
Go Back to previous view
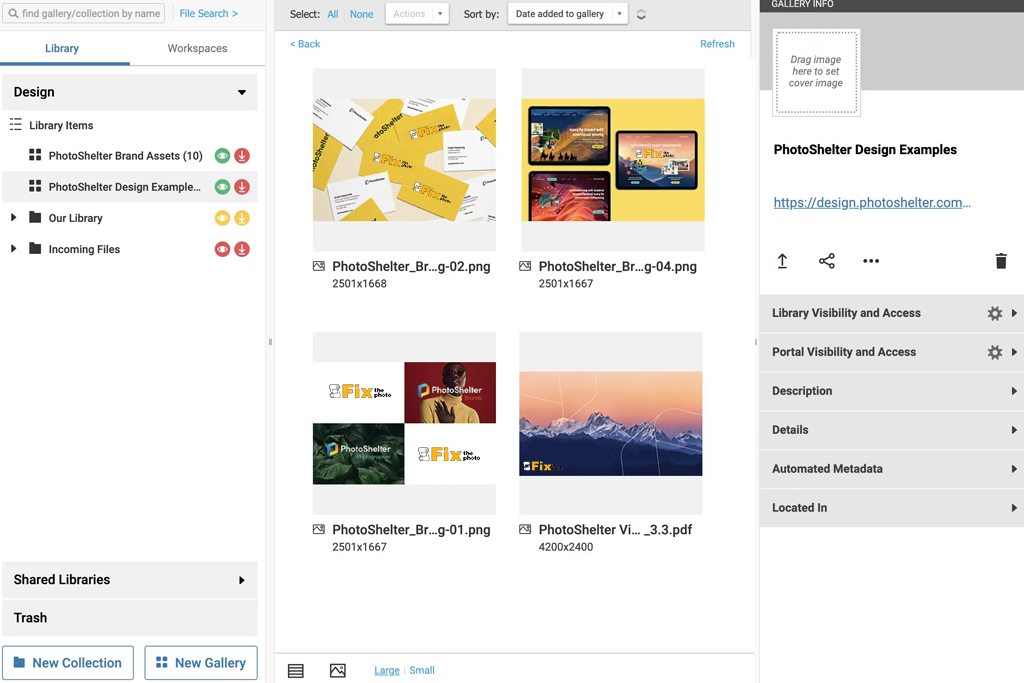[x=305, y=44]
